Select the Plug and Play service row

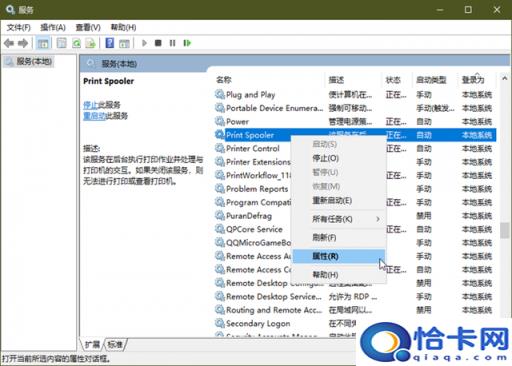(x=355, y=94)
